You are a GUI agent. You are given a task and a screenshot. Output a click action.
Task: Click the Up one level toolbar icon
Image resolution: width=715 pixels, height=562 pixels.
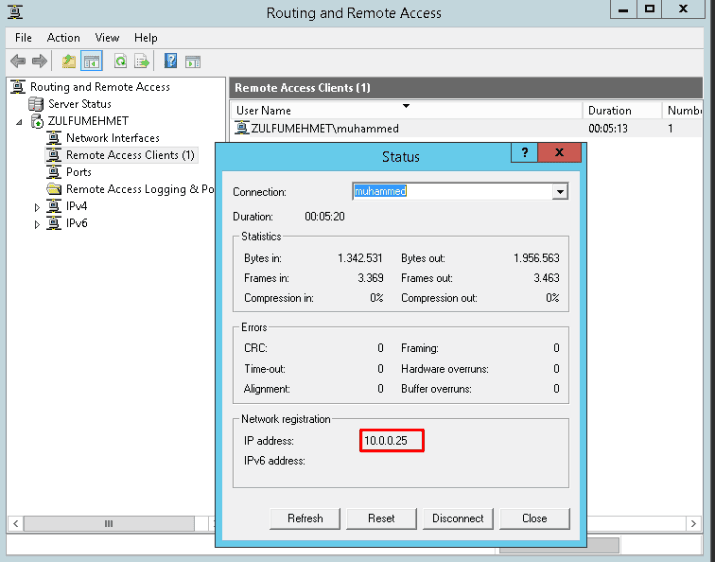(69, 61)
